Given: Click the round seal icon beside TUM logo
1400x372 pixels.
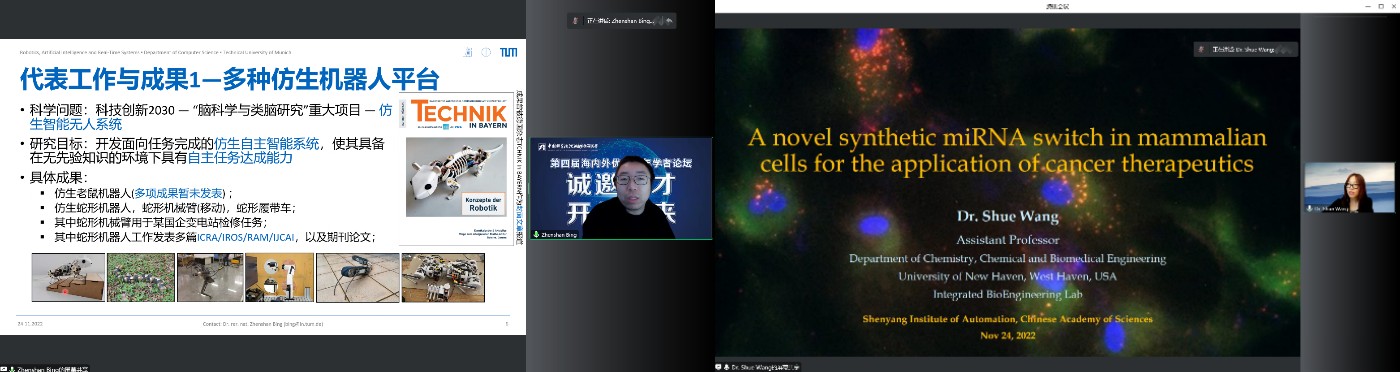Looking at the screenshot, I should pos(486,52).
